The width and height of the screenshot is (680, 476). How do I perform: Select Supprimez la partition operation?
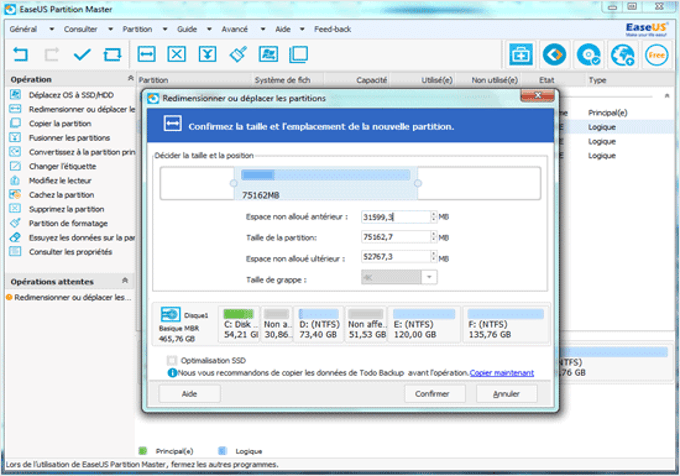click(66, 209)
